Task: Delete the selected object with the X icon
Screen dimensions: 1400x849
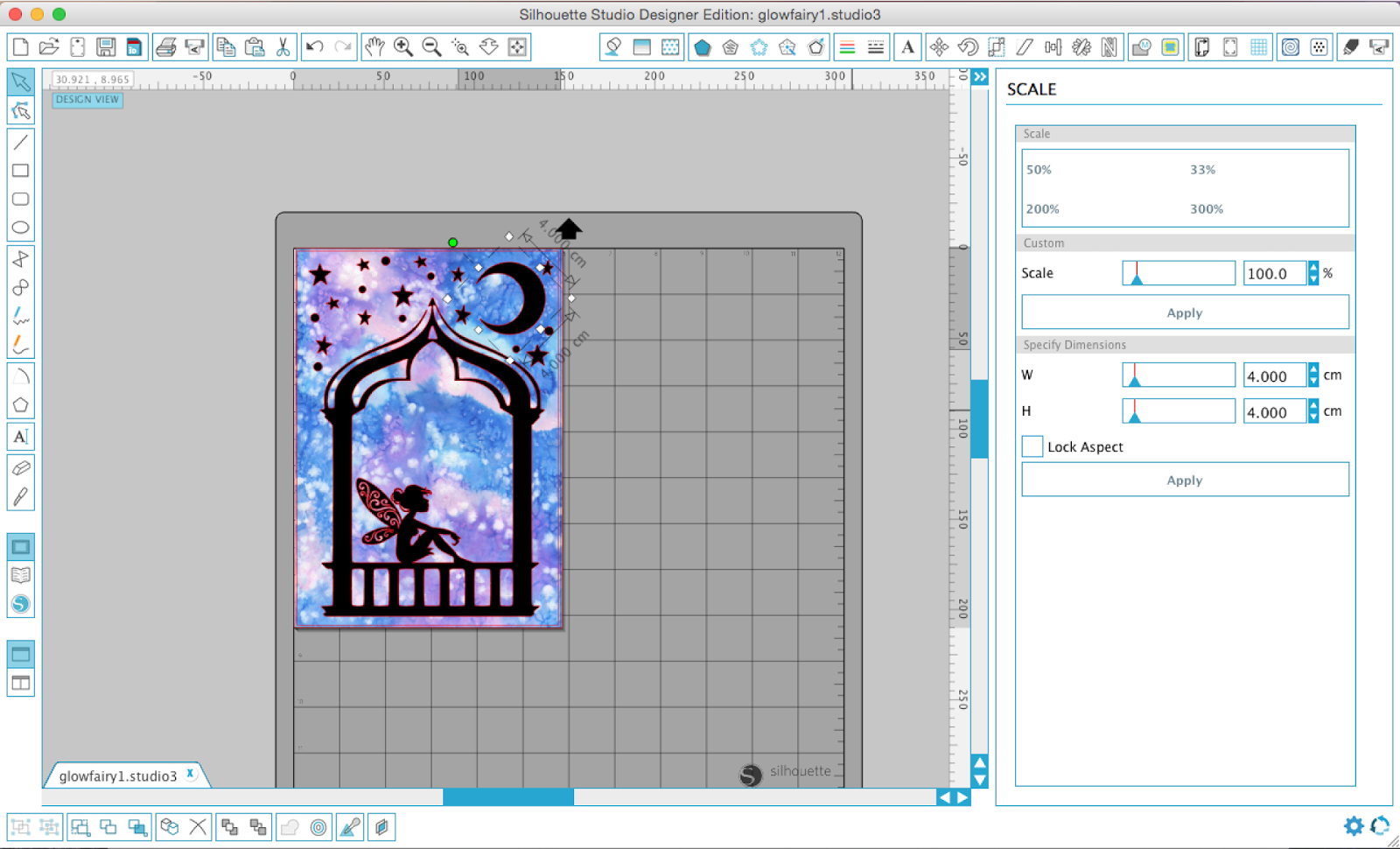Action: click(199, 827)
